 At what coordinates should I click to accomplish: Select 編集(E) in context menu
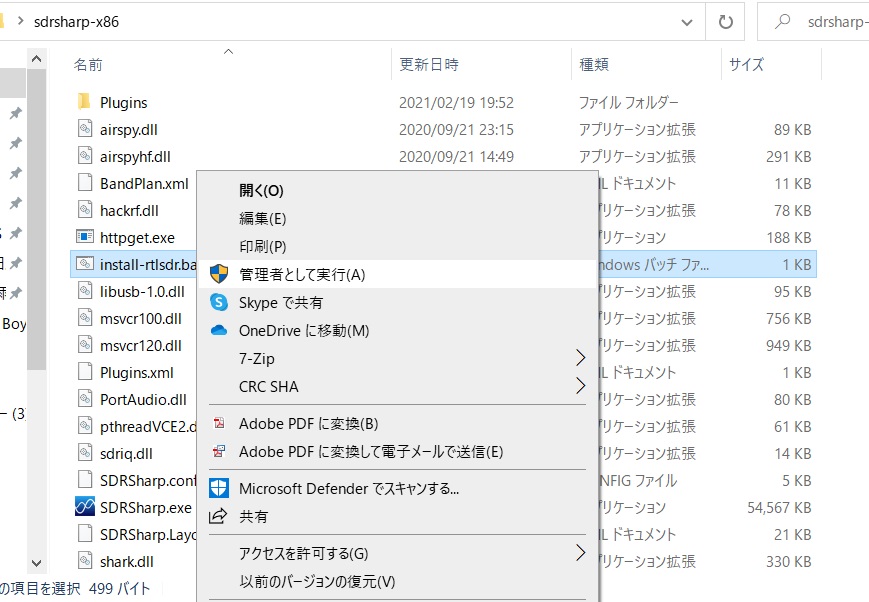click(x=397, y=218)
